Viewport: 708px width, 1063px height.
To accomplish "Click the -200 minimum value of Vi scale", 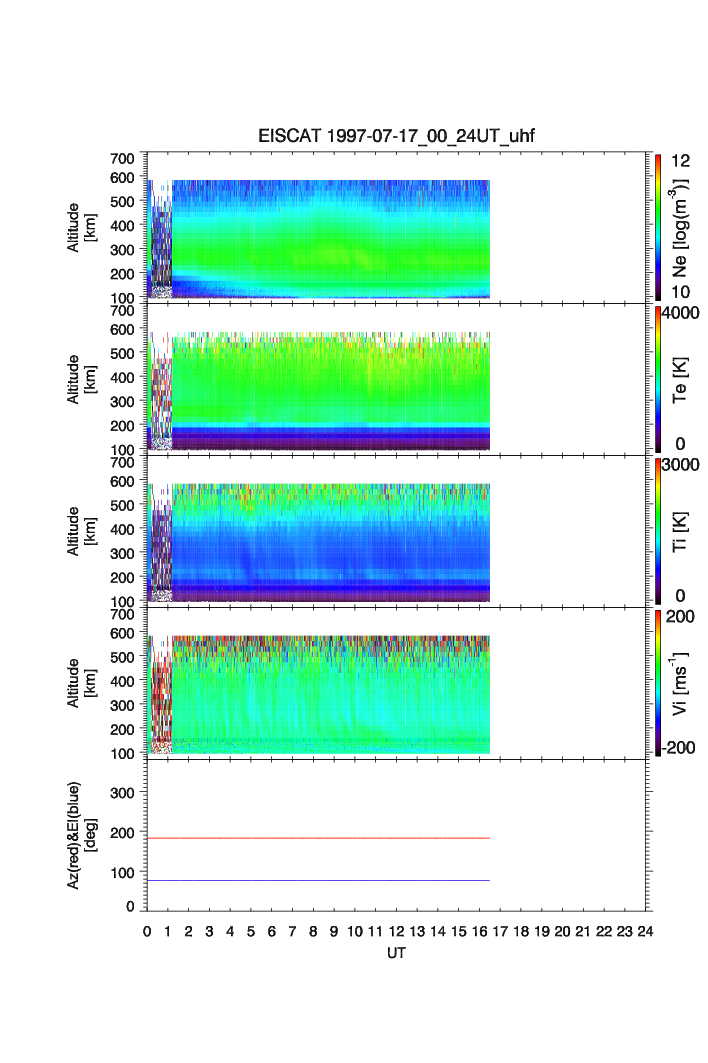I will (680, 748).
